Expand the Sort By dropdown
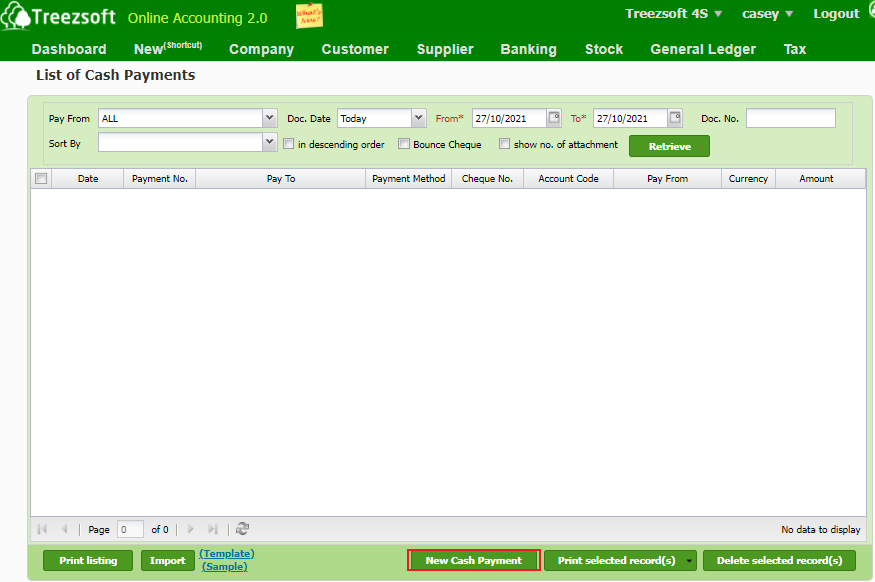The width and height of the screenshot is (875, 582). (270, 142)
